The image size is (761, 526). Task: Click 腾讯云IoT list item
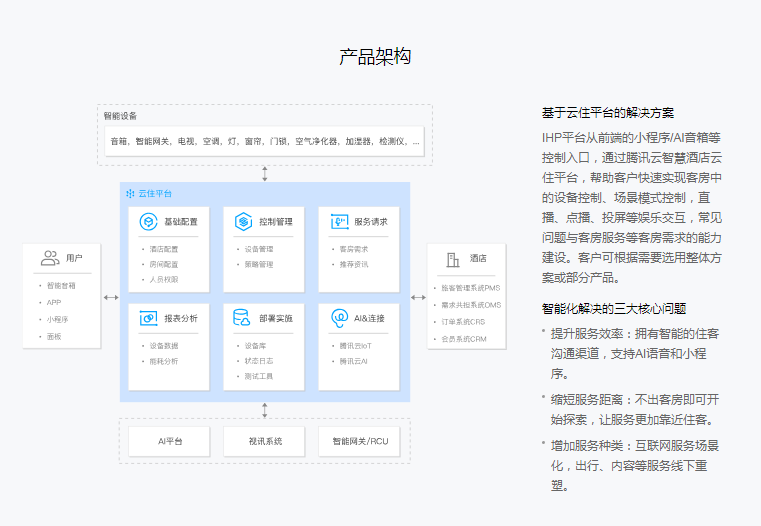(x=355, y=346)
